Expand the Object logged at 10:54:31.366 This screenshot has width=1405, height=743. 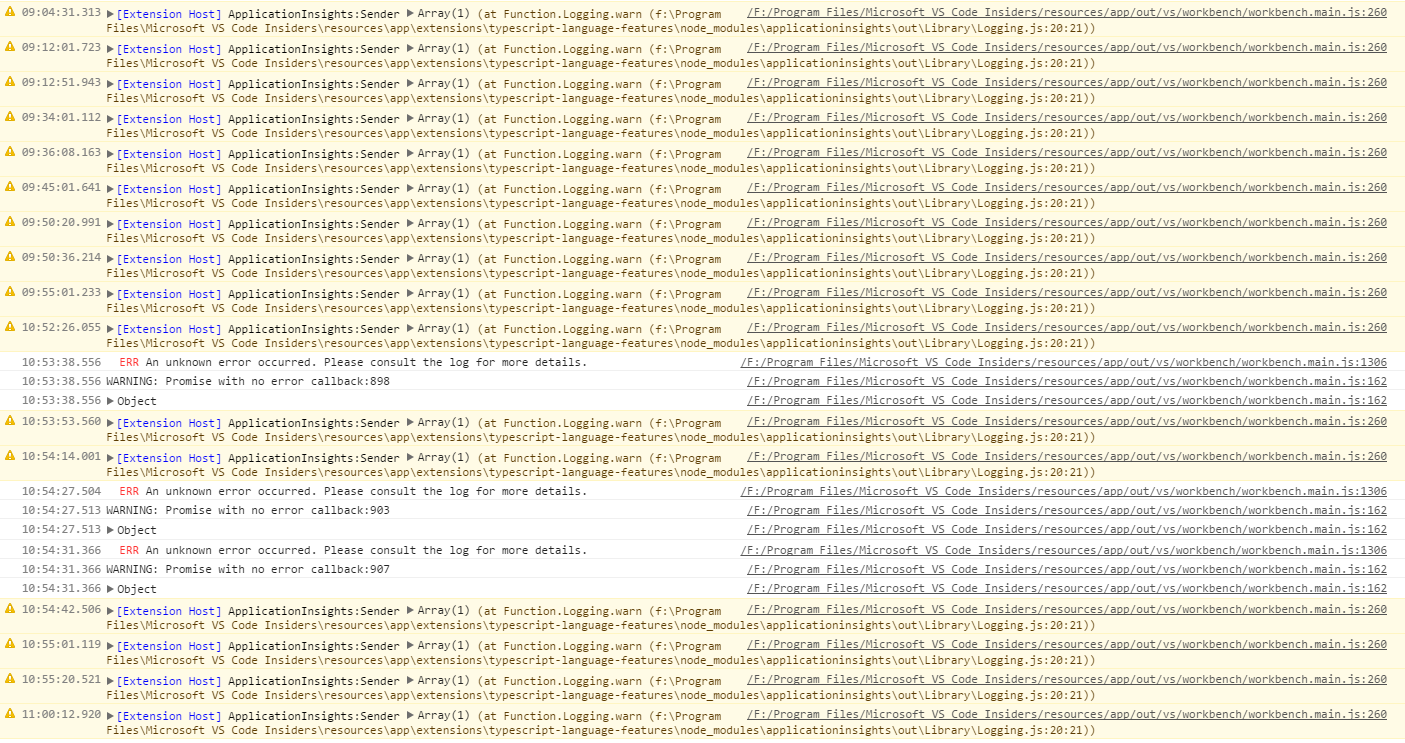[111, 589]
